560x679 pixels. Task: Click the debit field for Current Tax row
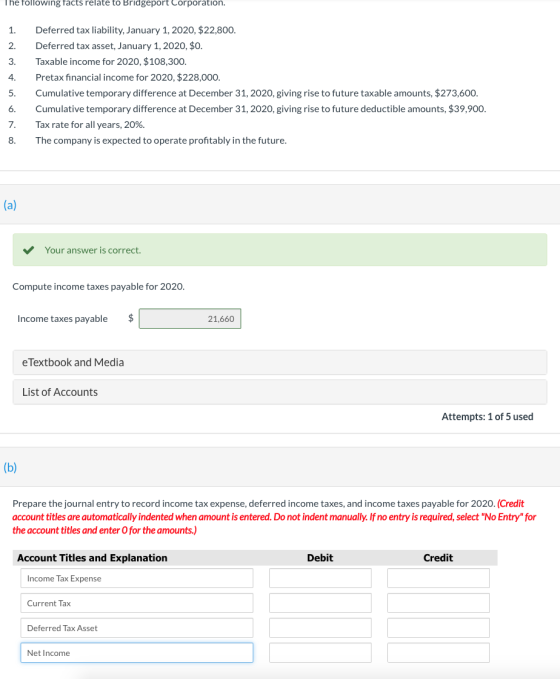(320, 603)
